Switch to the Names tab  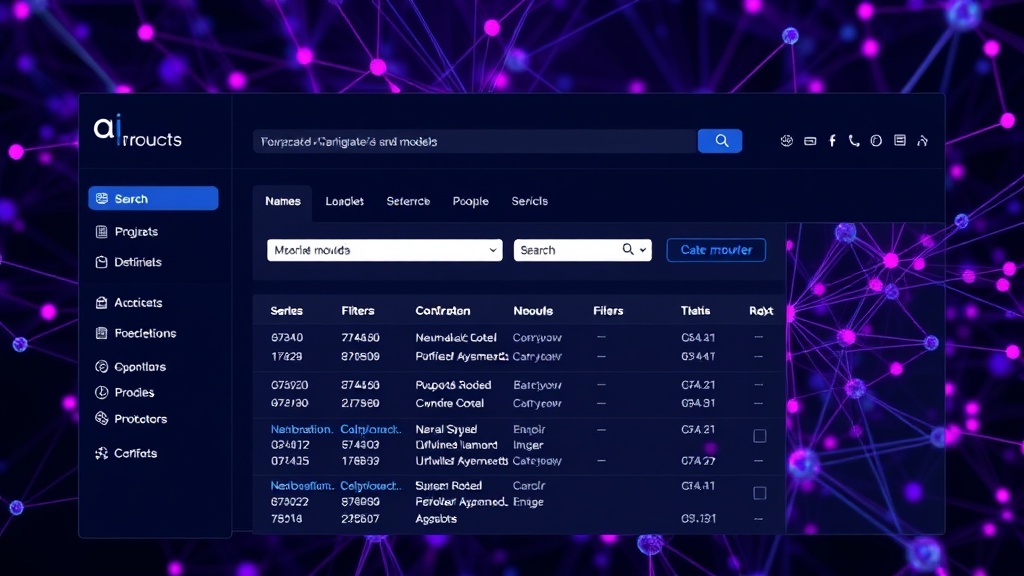(283, 201)
